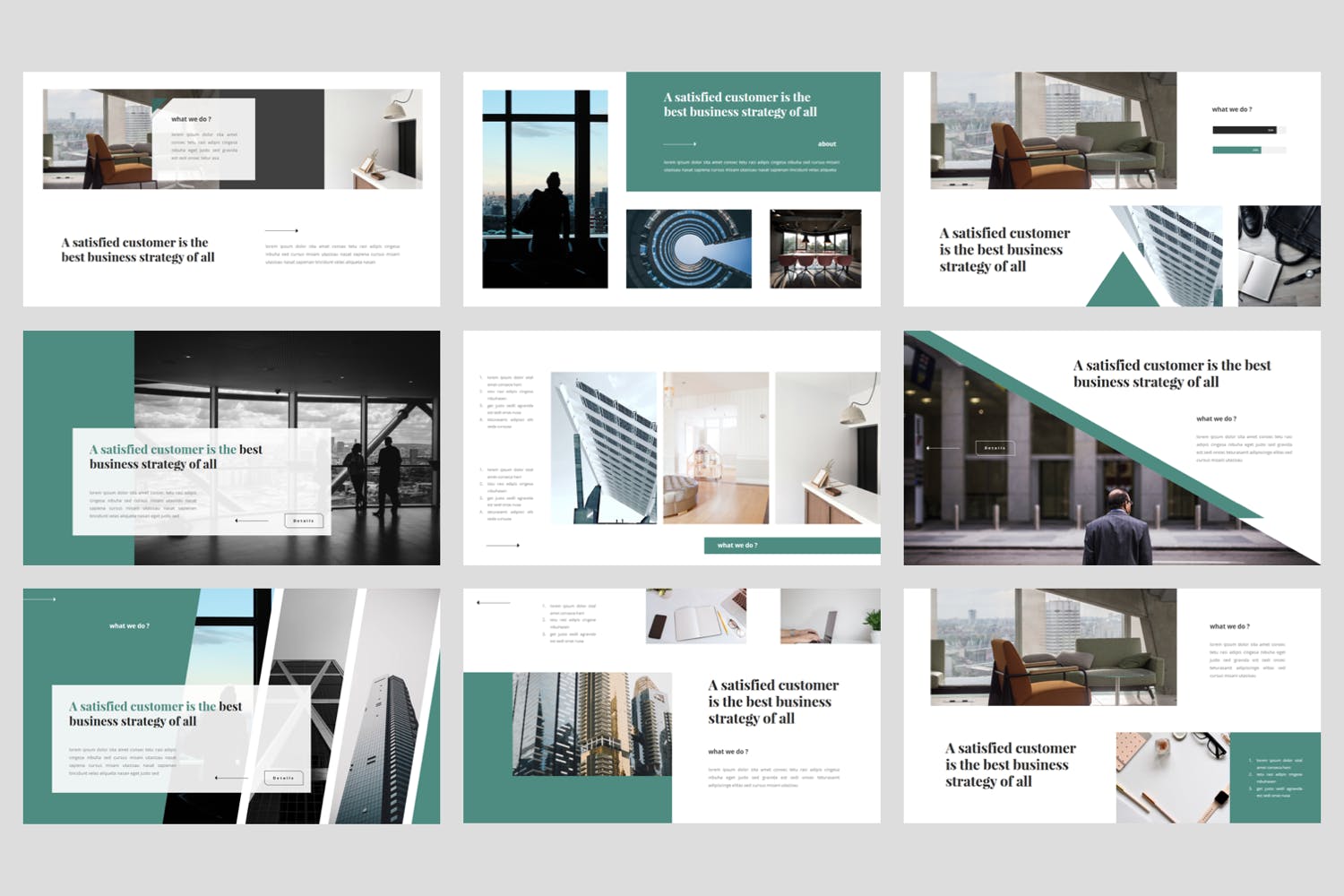Open the spiral staircase photo
This screenshot has height=896, width=1344.
coord(688,249)
